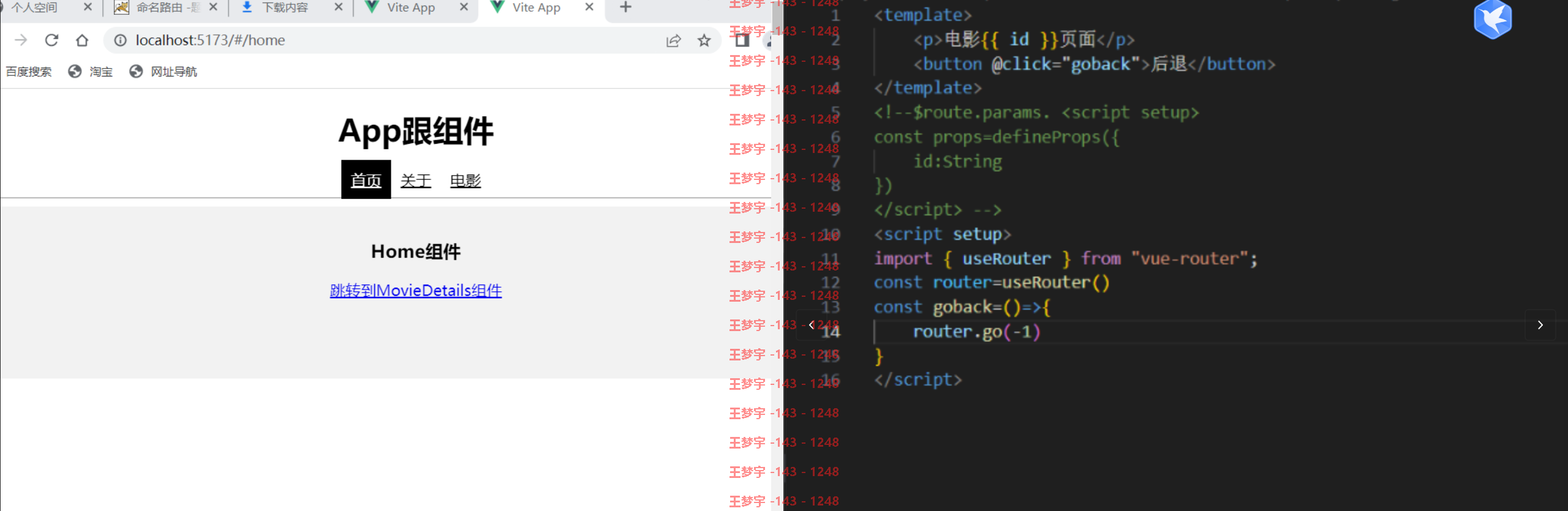Click the App跟组件 heading

[x=416, y=131]
